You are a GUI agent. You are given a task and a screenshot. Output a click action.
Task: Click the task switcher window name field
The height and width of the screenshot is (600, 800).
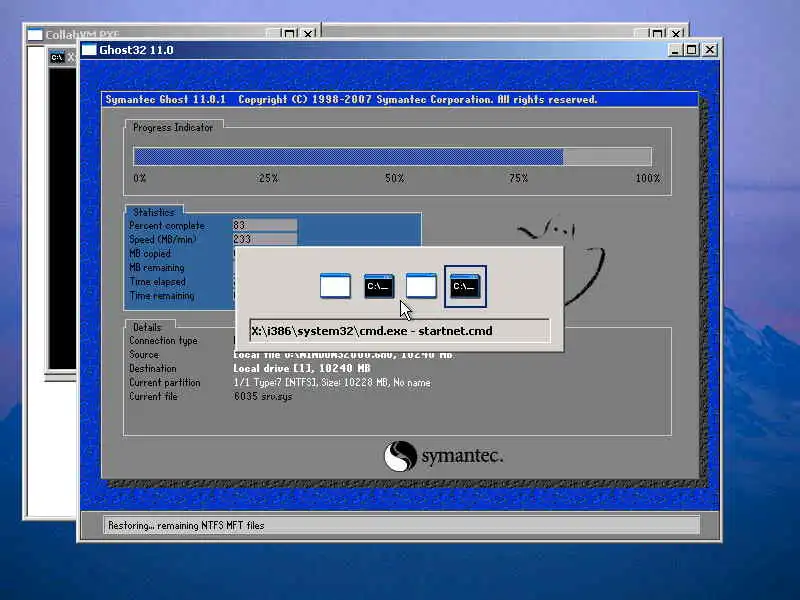[399, 331]
